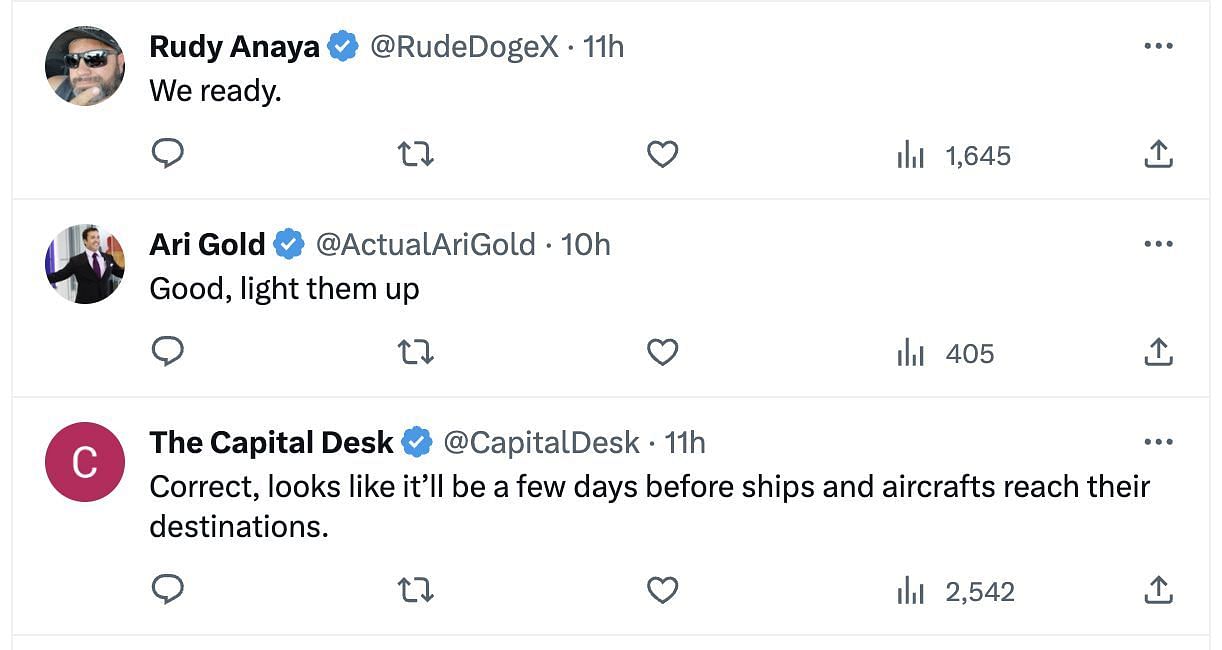
Task: Open Rudy Anaya's profile name link
Action: click(x=234, y=46)
